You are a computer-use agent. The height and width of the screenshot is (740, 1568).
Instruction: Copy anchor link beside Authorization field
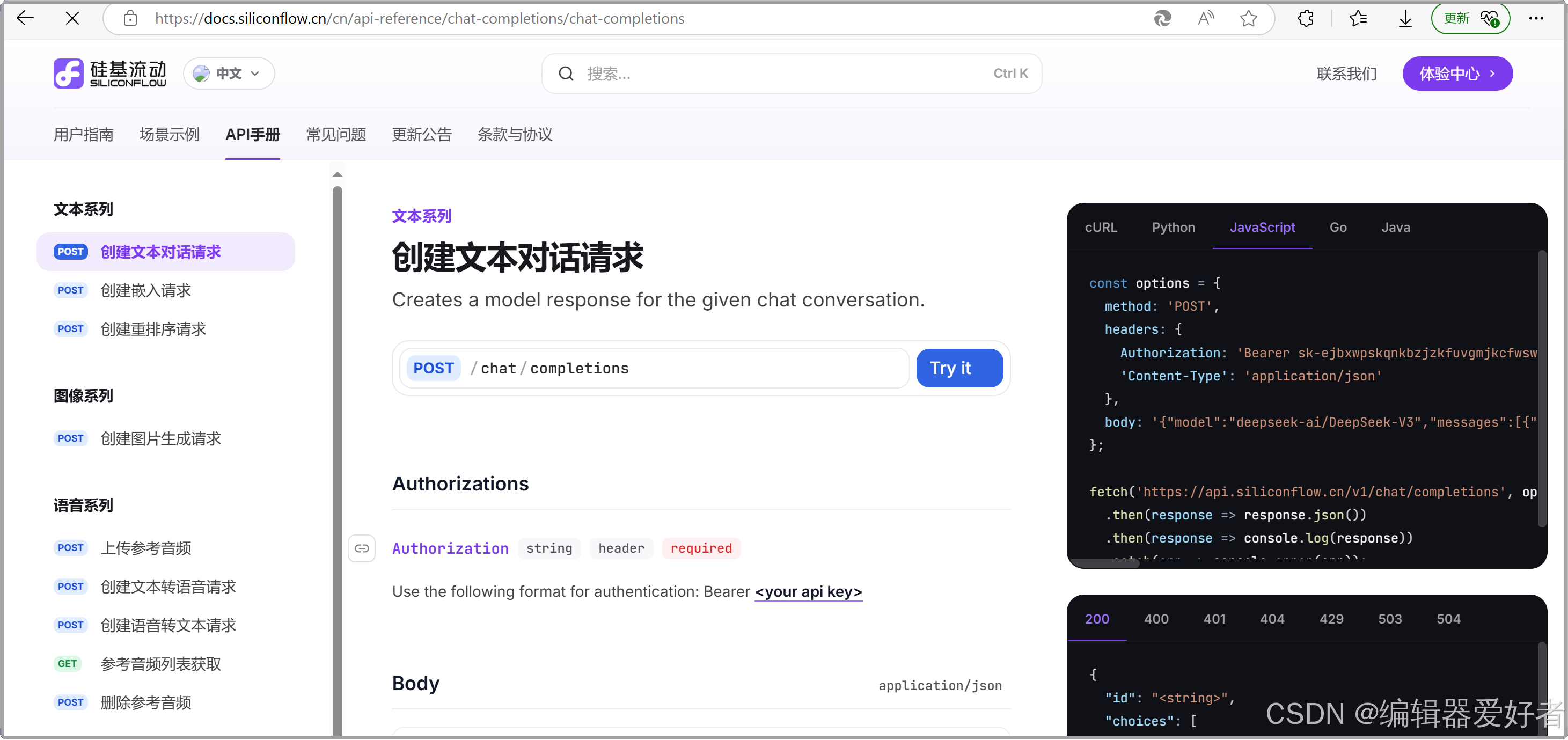pyautogui.click(x=362, y=548)
